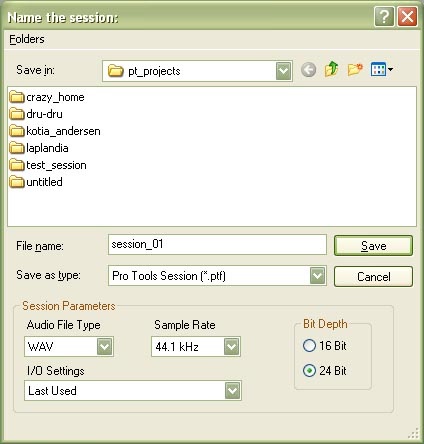The image size is (424, 444).
Task: Select 16 Bit depth option
Action: pyautogui.click(x=325, y=346)
